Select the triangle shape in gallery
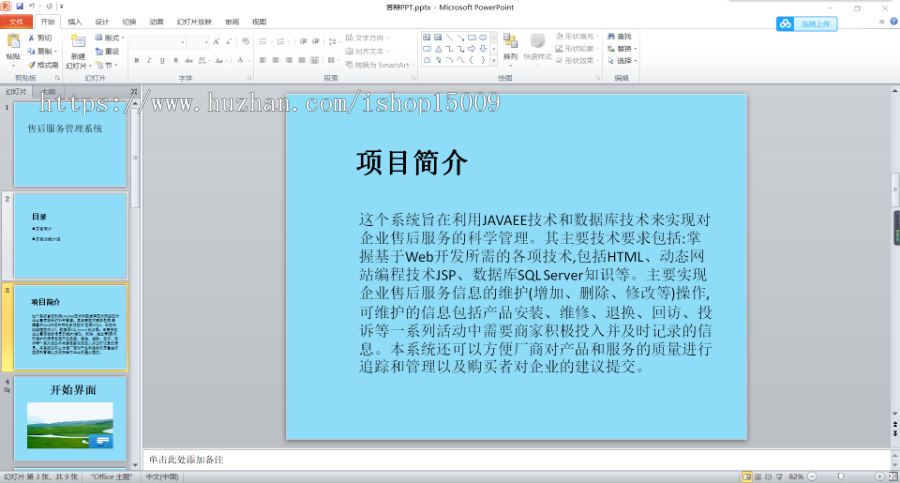 tap(438, 49)
